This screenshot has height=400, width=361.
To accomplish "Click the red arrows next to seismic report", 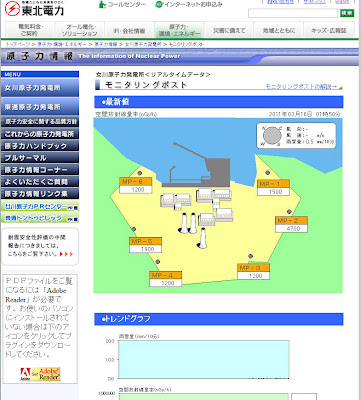I will tap(66, 254).
